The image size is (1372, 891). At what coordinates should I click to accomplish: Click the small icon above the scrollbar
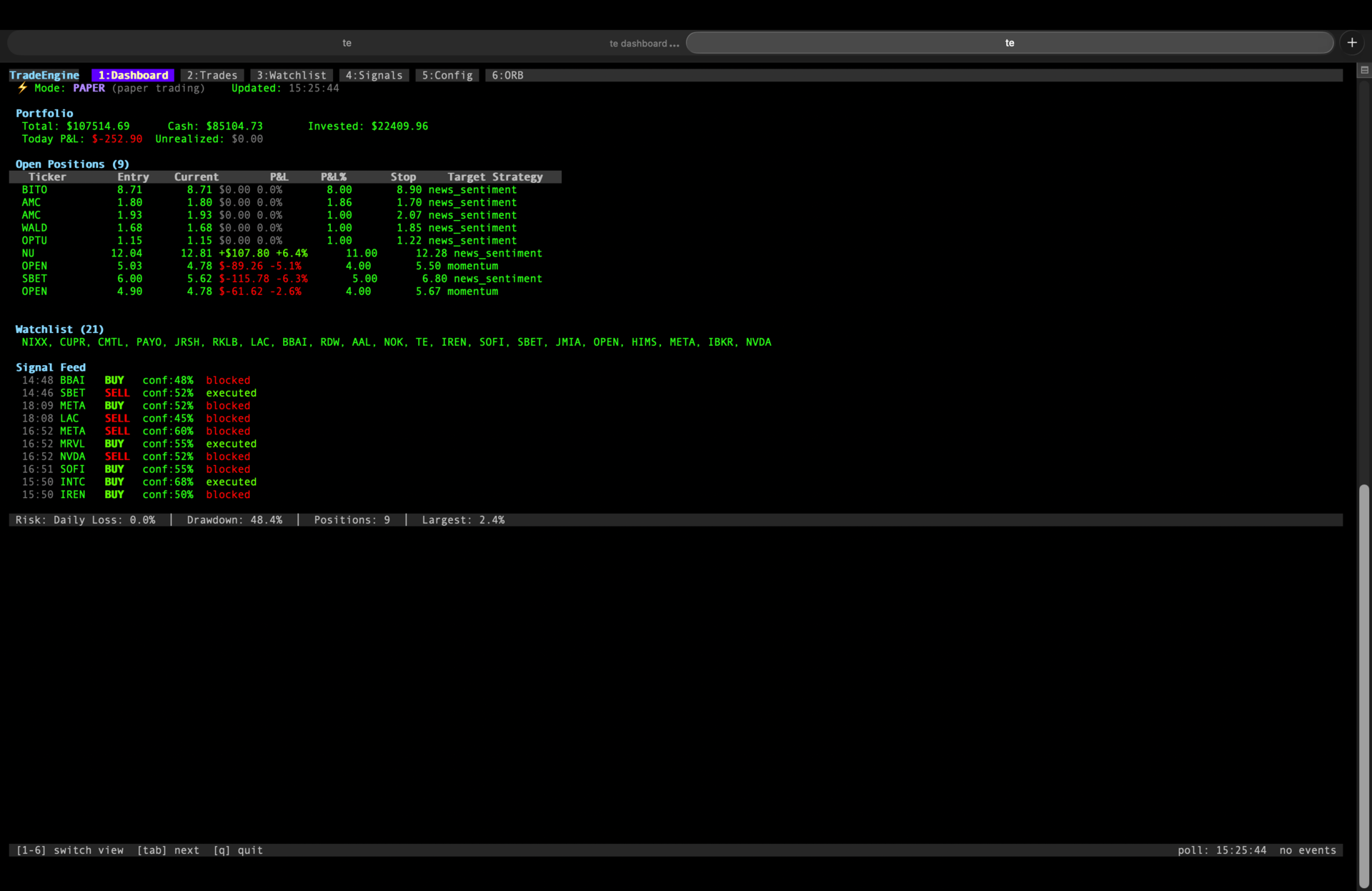[x=1364, y=70]
